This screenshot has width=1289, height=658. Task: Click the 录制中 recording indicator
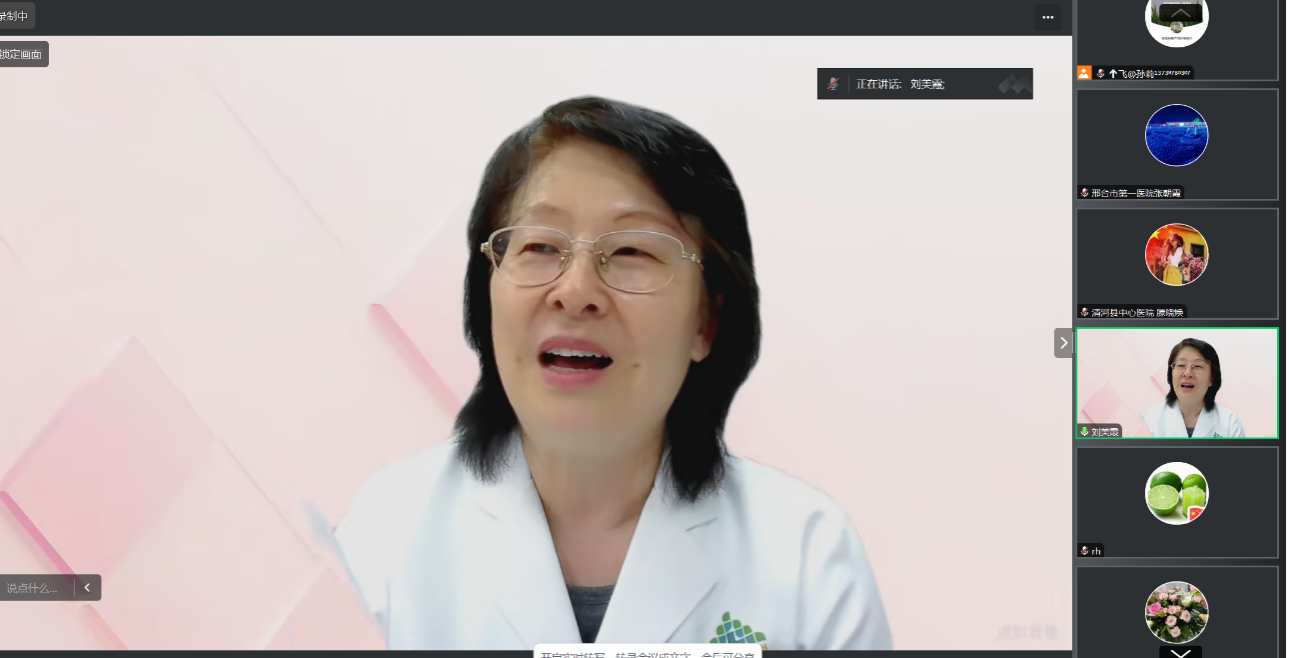[15, 16]
